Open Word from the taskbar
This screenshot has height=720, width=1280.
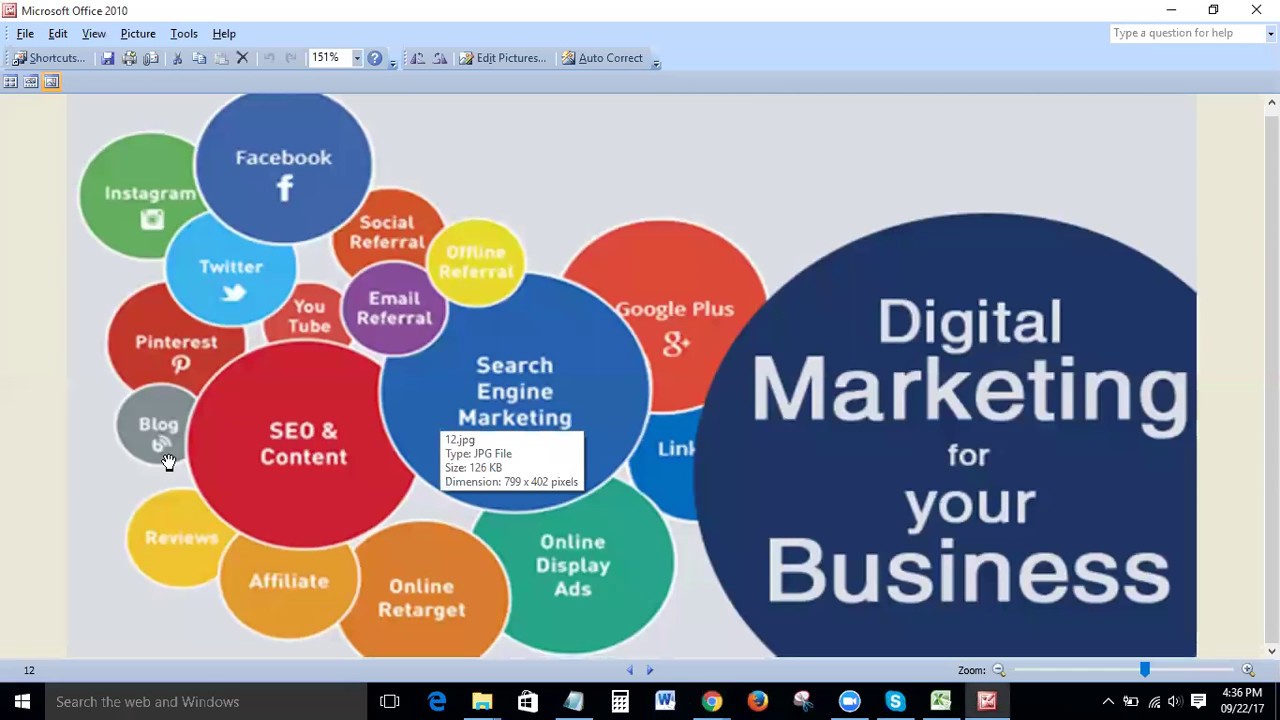(x=665, y=702)
